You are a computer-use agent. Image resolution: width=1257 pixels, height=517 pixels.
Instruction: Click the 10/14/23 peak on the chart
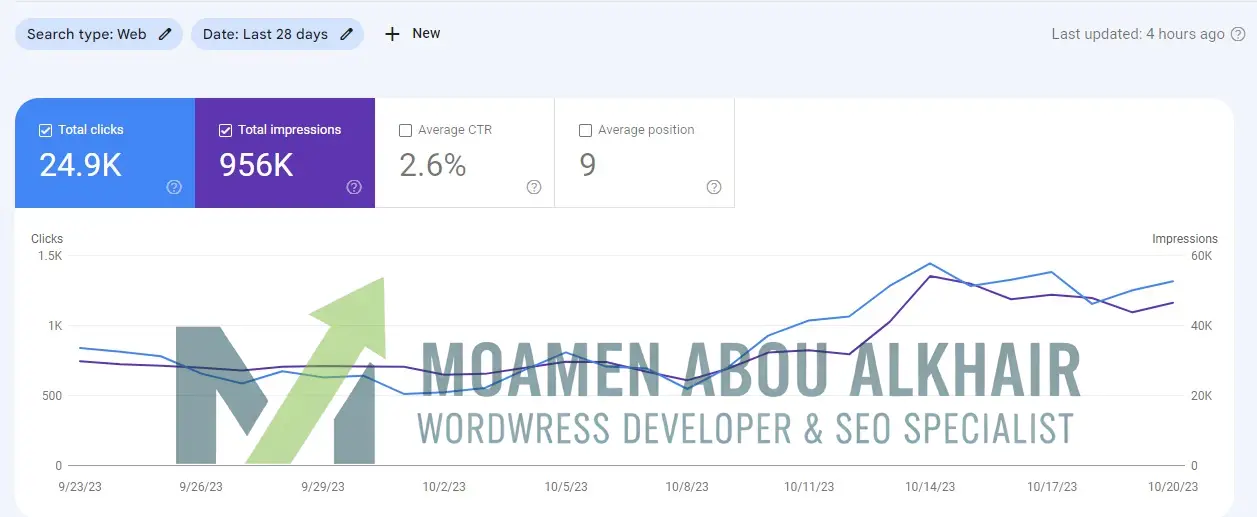[930, 265]
